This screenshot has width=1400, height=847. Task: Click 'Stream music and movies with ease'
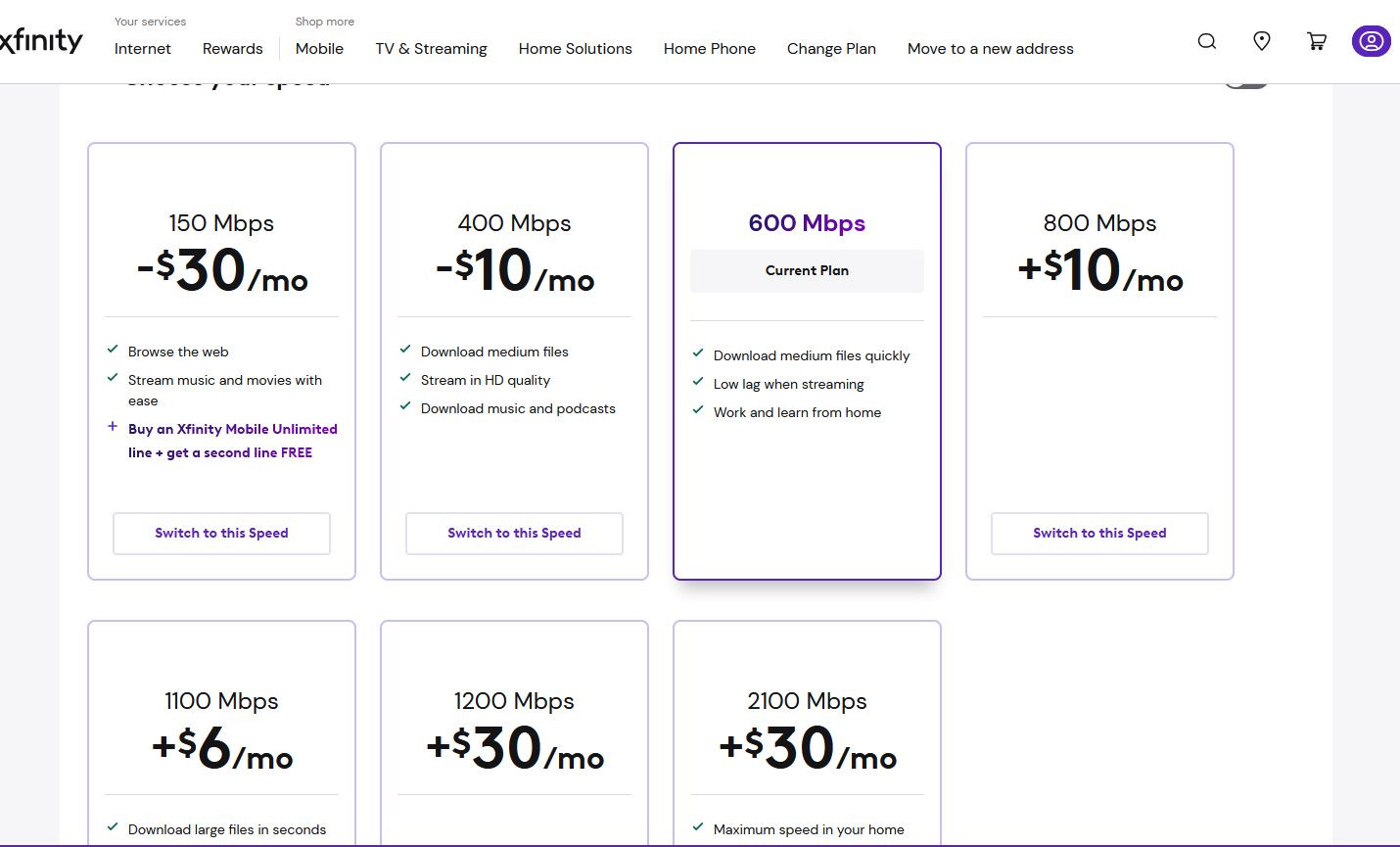225,390
